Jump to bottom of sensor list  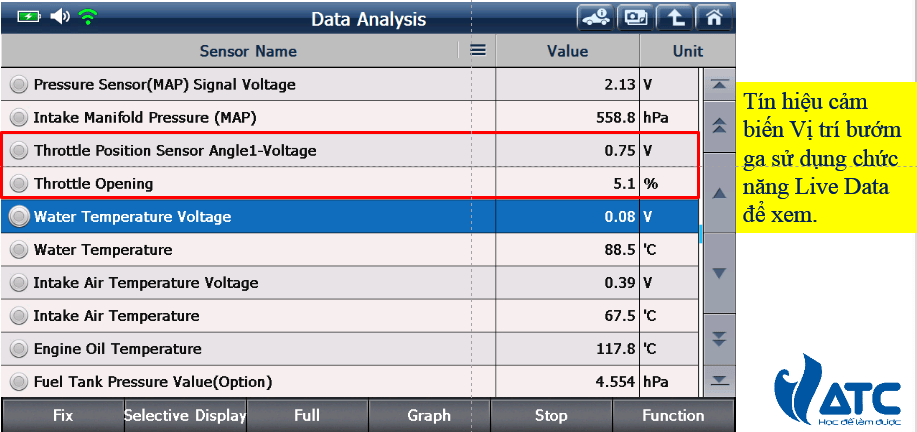(718, 379)
